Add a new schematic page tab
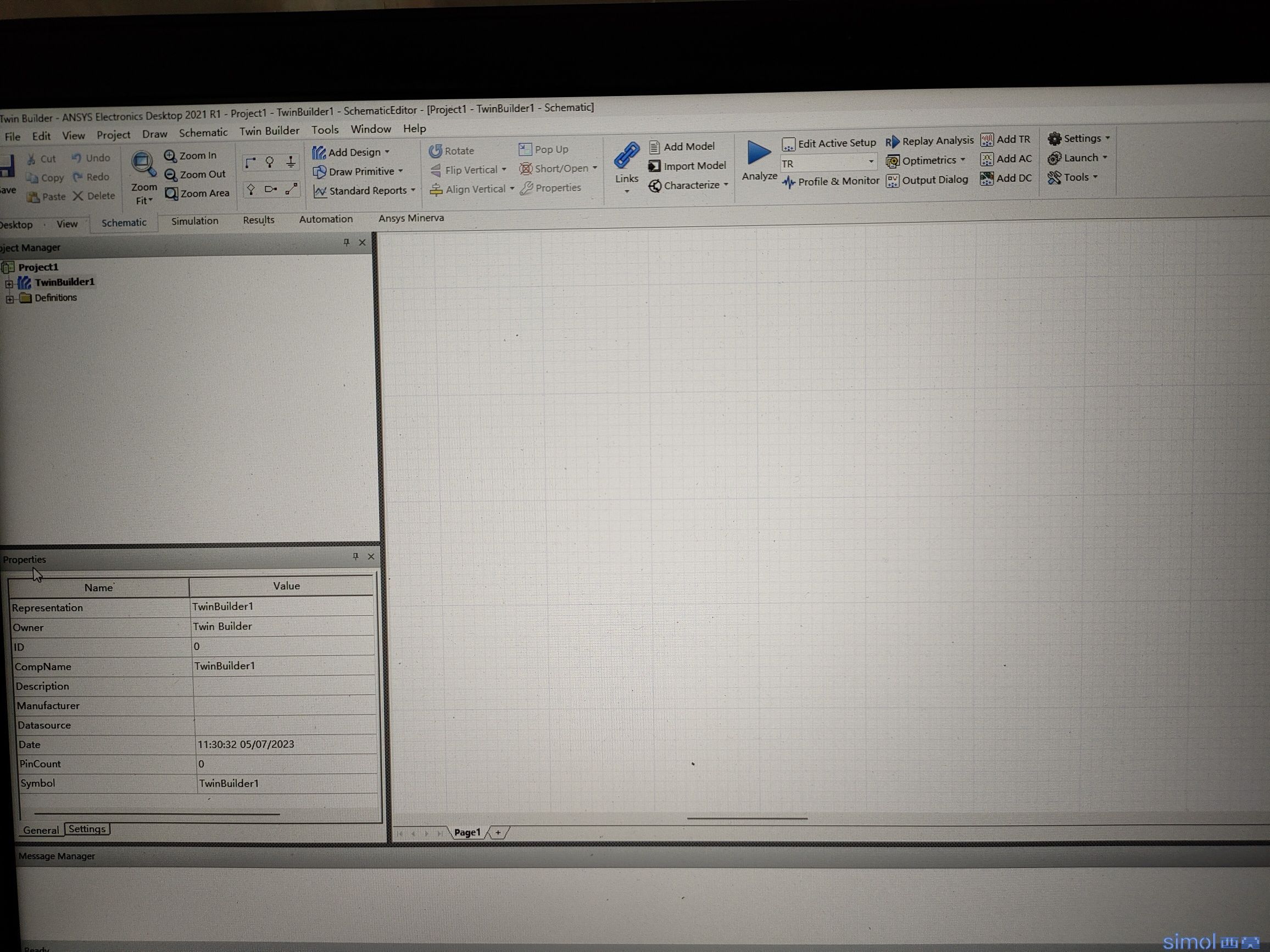 coord(498,833)
